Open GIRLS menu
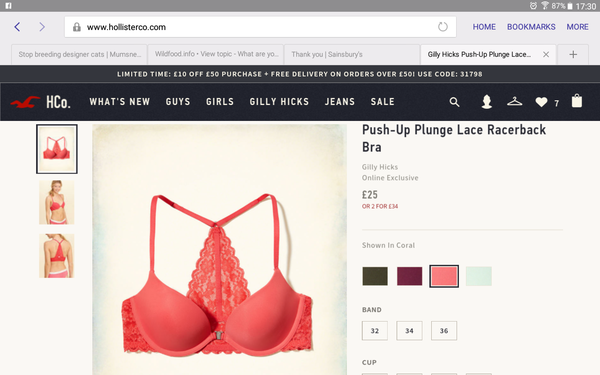This screenshot has width=600, height=375. pos(220,102)
